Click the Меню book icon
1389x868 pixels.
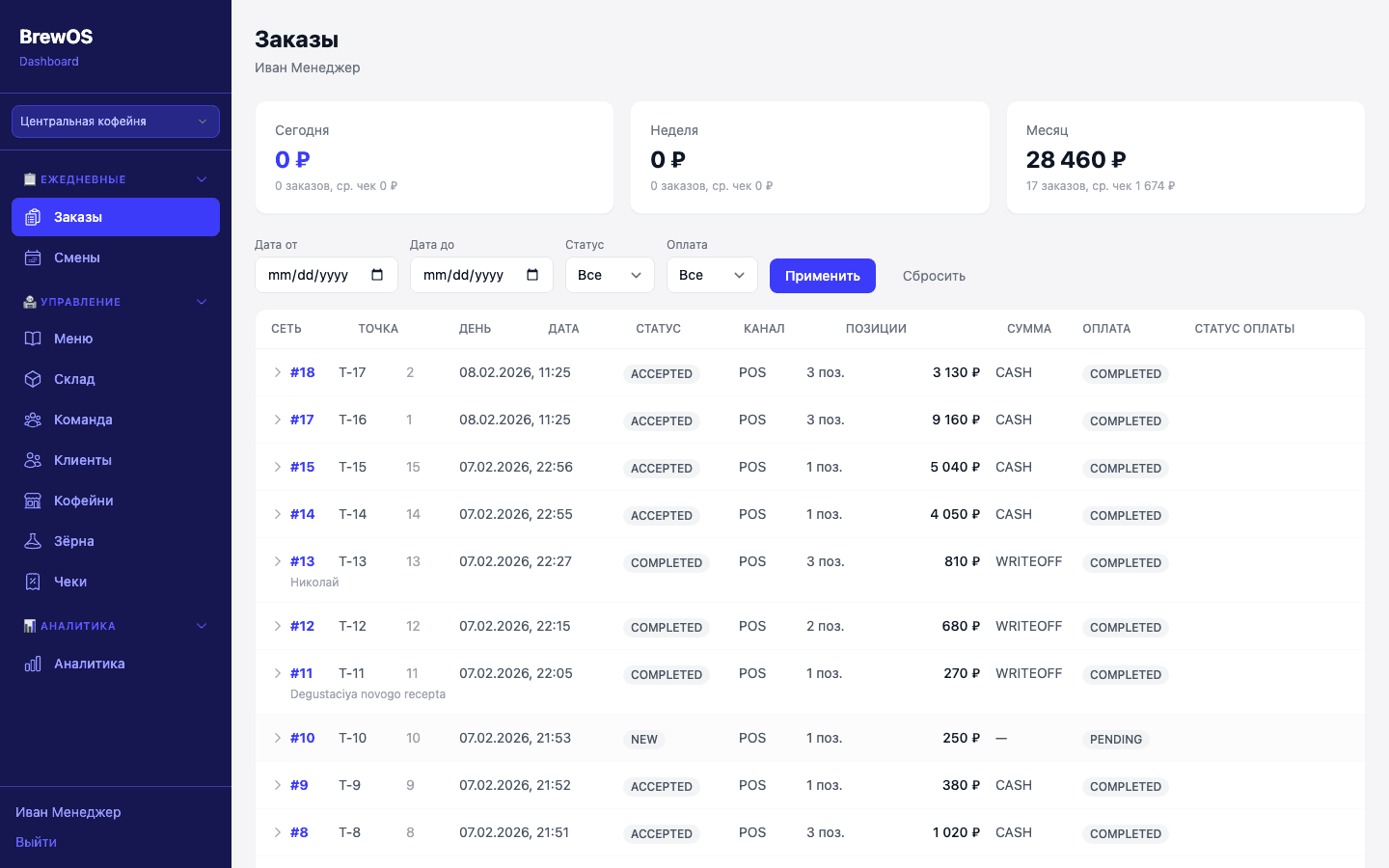tap(33, 339)
